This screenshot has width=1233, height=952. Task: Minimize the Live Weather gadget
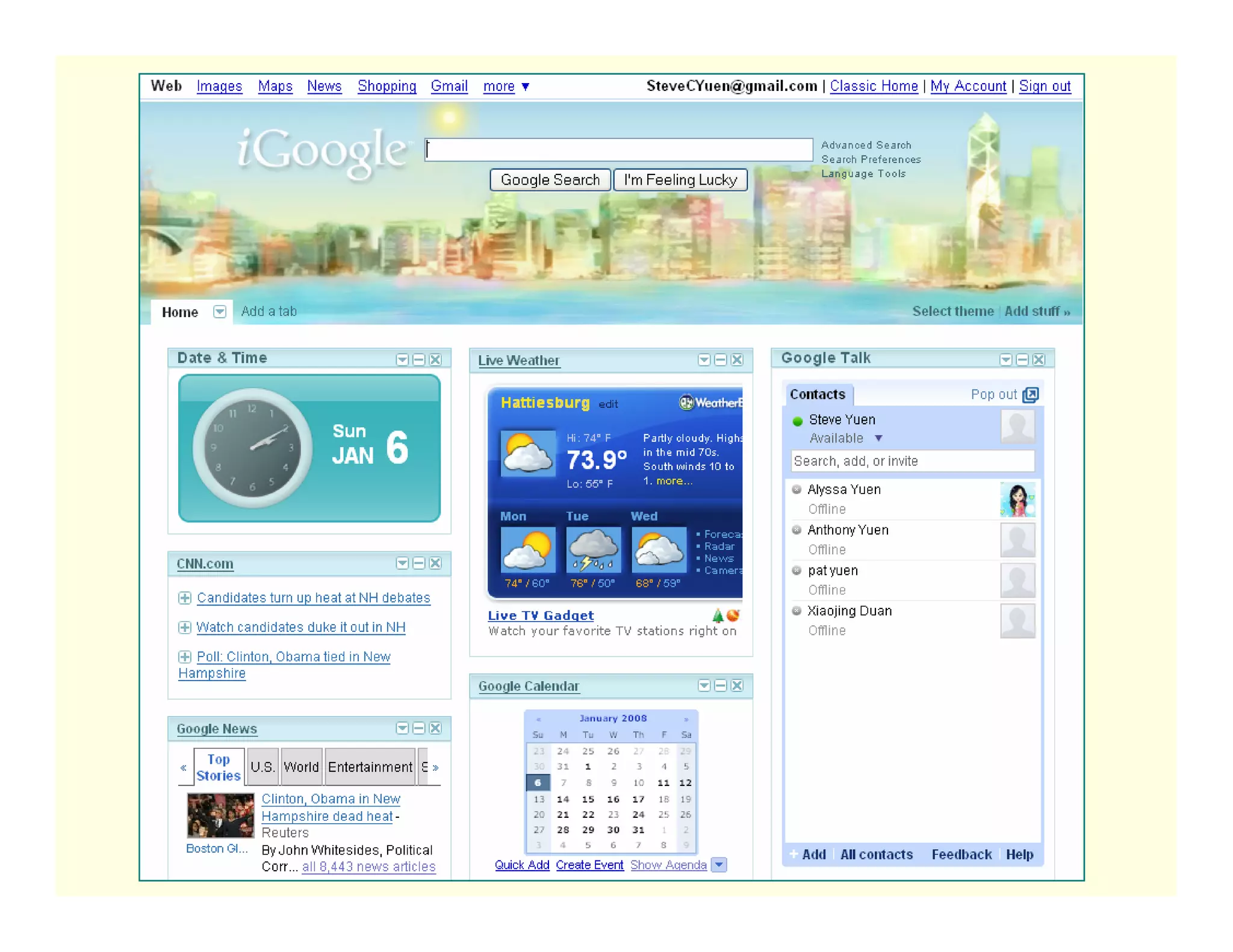[x=721, y=360]
